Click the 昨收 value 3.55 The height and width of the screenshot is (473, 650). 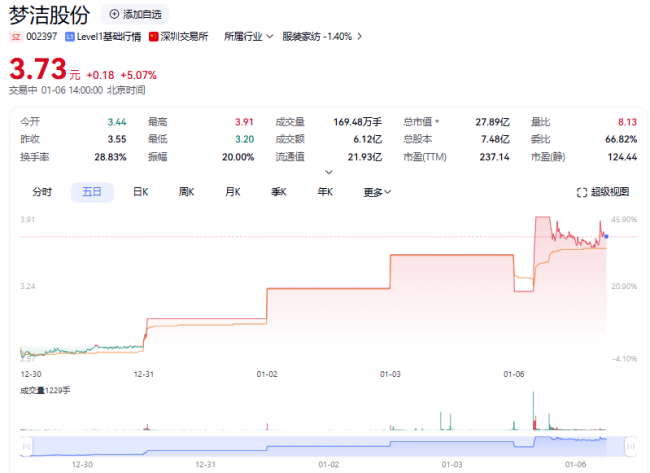tap(117, 139)
